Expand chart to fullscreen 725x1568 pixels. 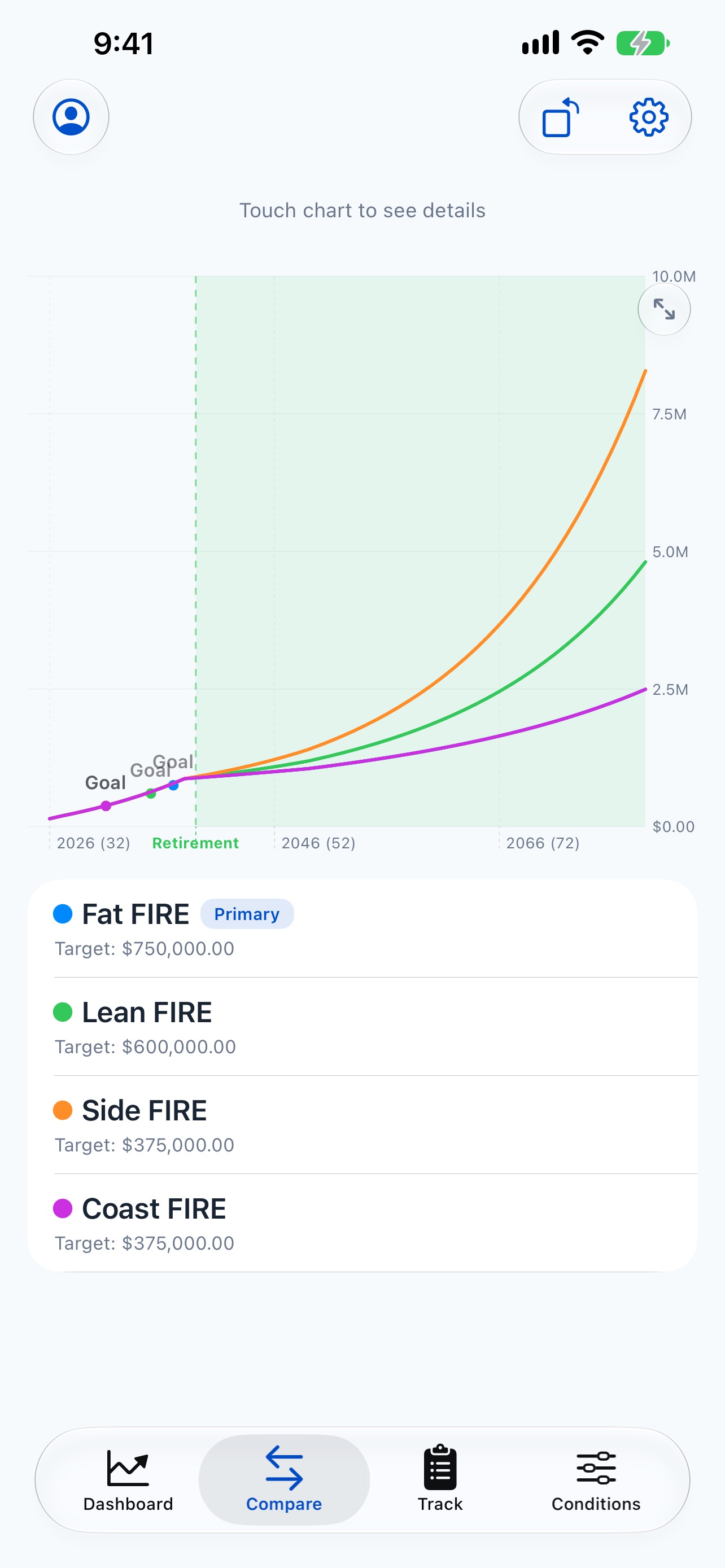coord(664,309)
